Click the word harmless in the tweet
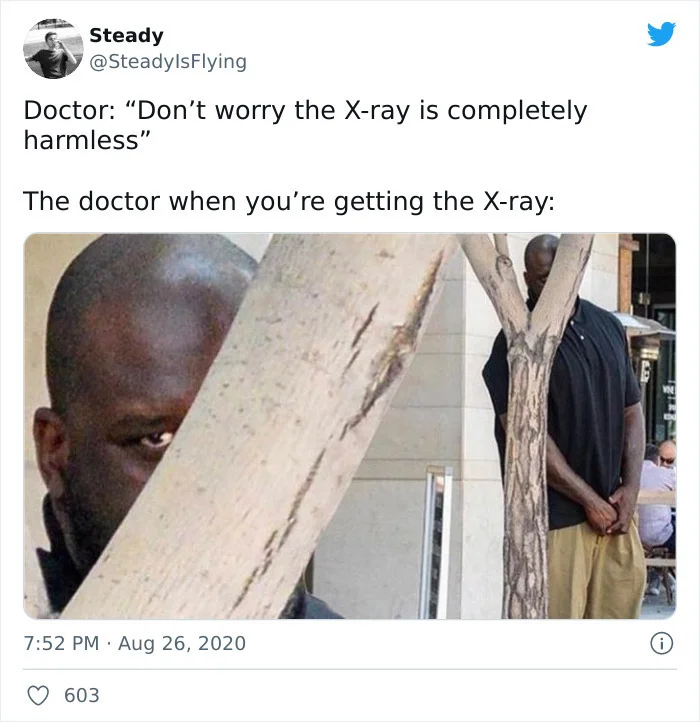Viewport: 700px width, 722px height. [x=81, y=140]
